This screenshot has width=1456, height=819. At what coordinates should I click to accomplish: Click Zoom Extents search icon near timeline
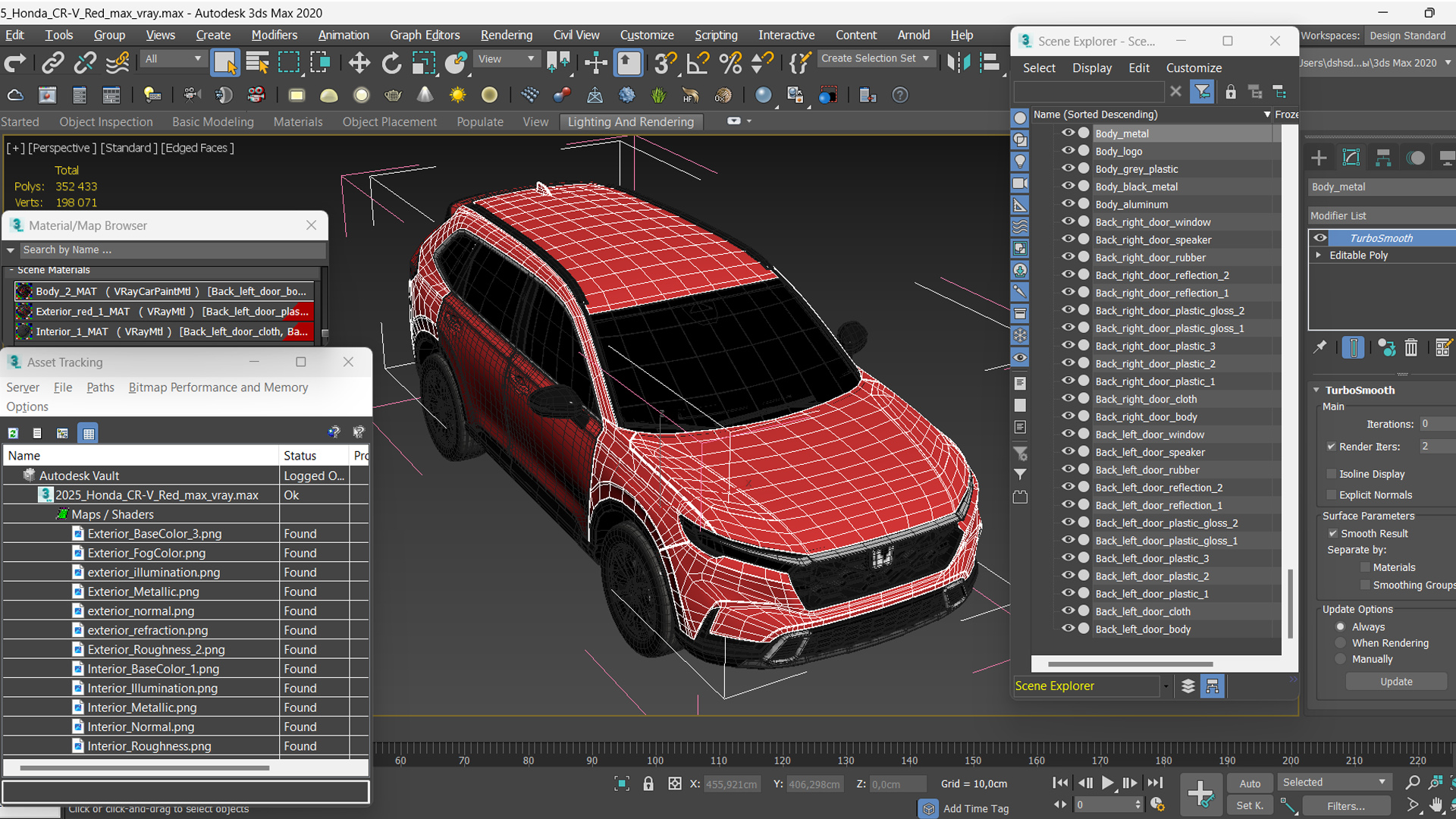click(x=1412, y=783)
